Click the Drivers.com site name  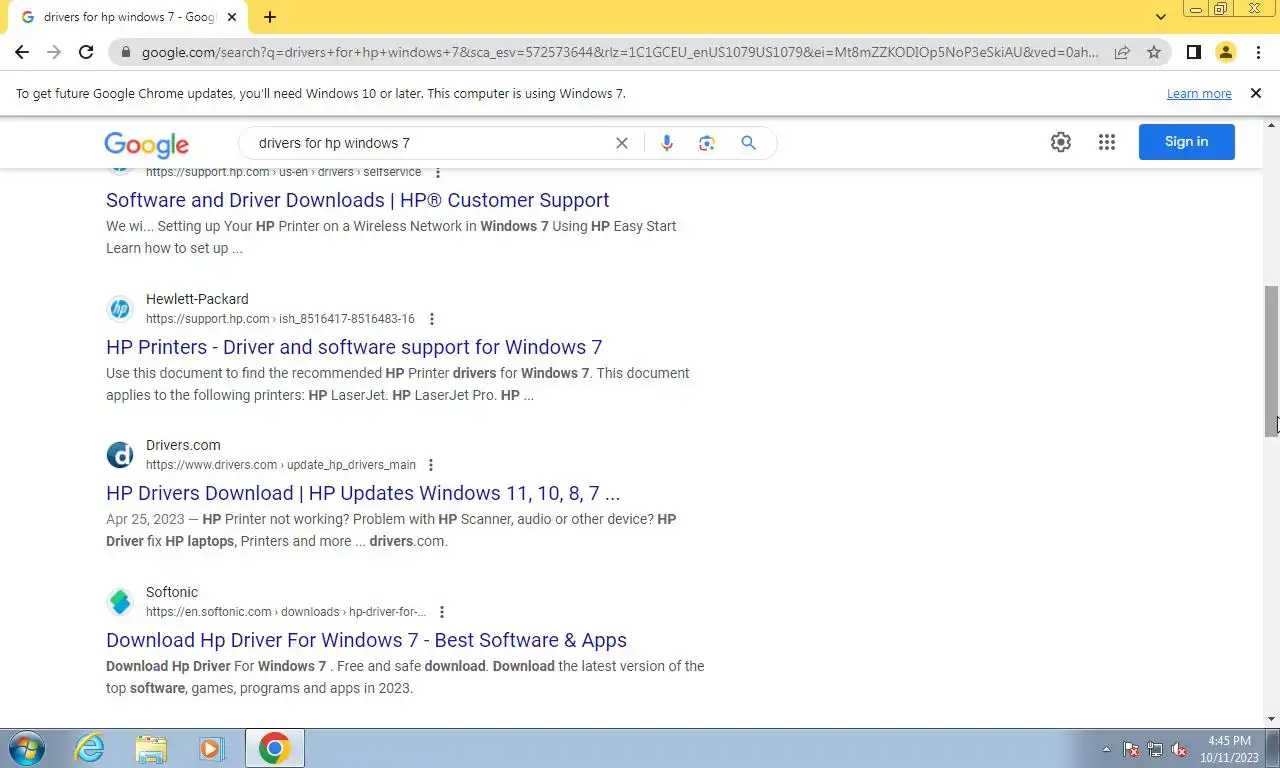click(x=183, y=445)
